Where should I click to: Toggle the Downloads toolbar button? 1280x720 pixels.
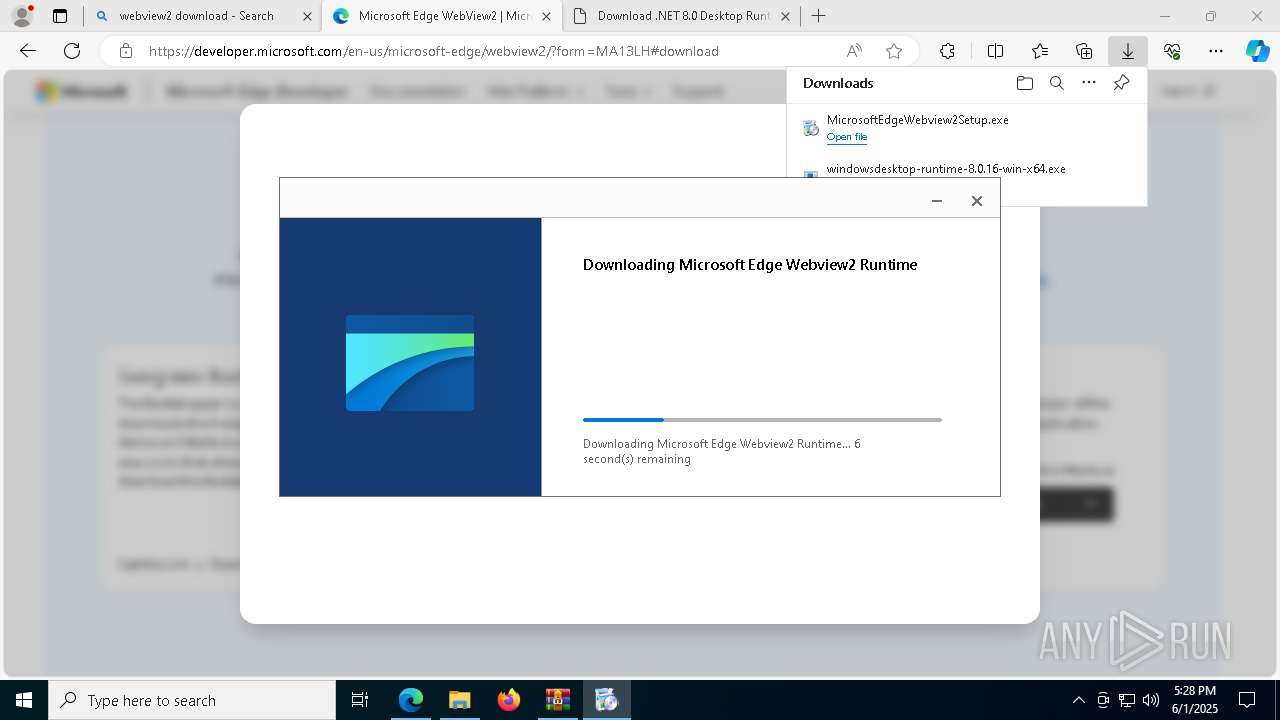click(x=1128, y=51)
